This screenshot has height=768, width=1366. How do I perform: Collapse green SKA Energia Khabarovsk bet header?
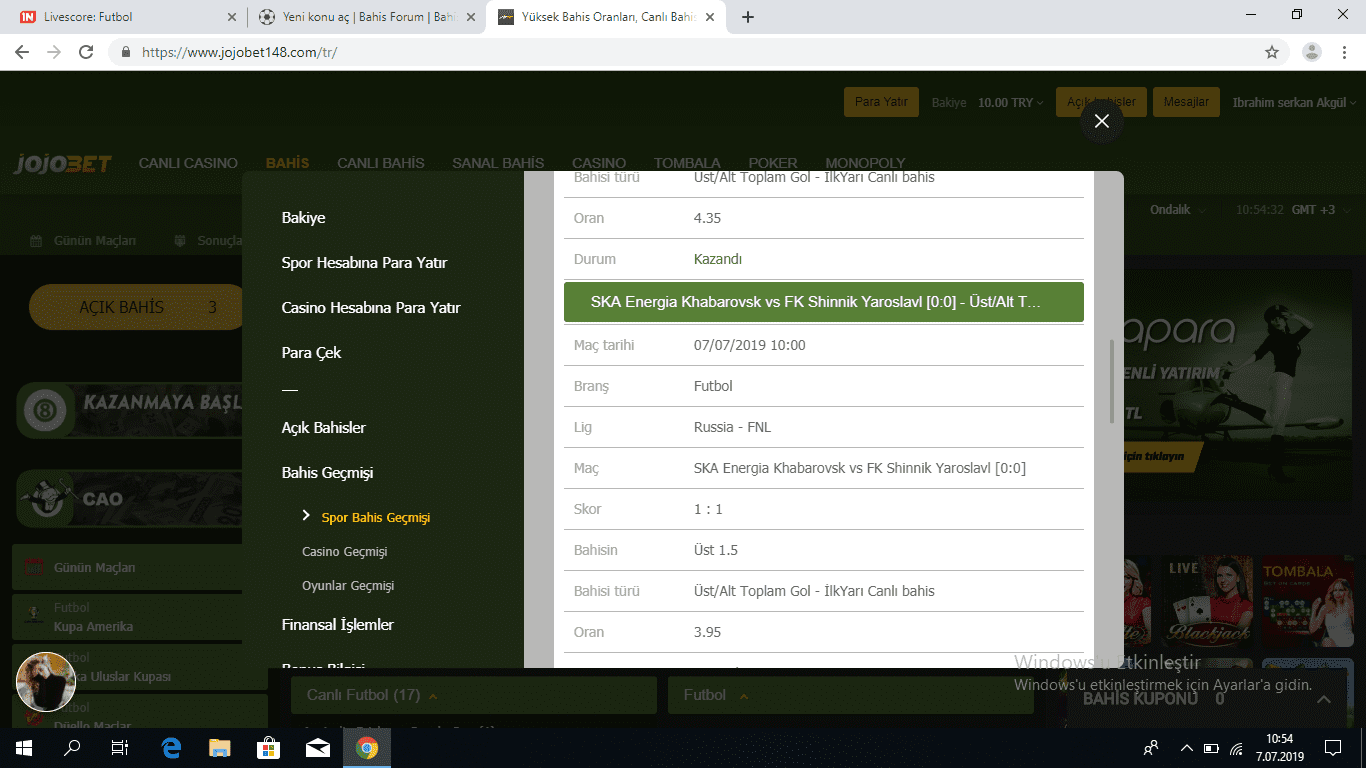824,302
